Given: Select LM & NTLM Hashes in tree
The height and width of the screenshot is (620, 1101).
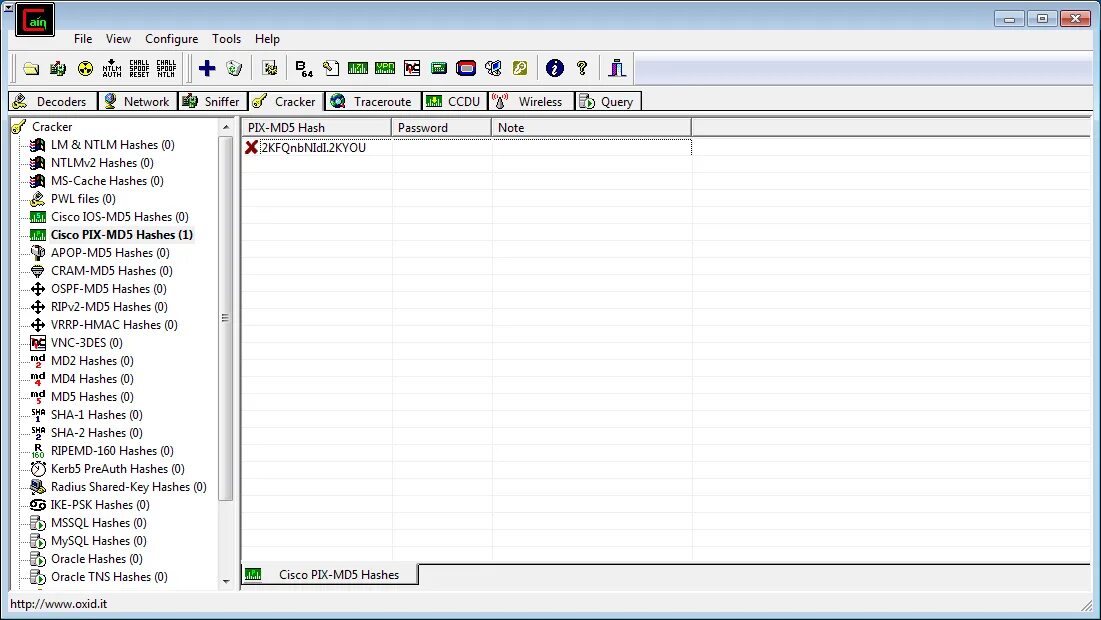Looking at the screenshot, I should click(112, 145).
